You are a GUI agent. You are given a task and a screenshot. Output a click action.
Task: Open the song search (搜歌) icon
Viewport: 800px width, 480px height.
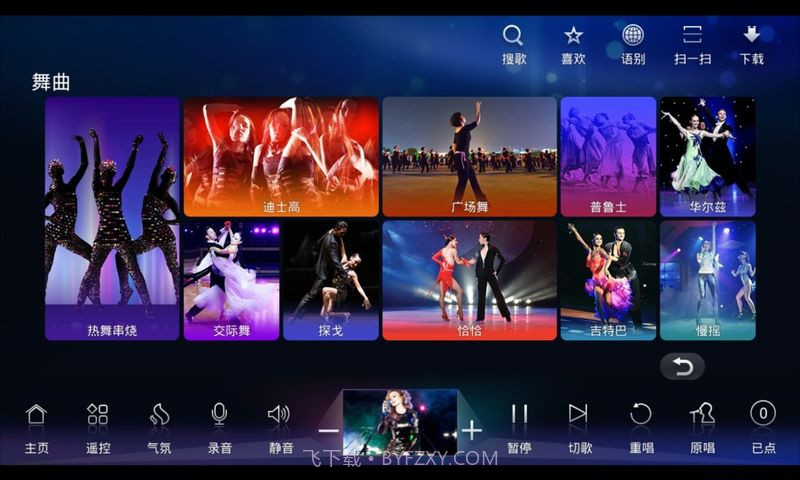(x=513, y=37)
